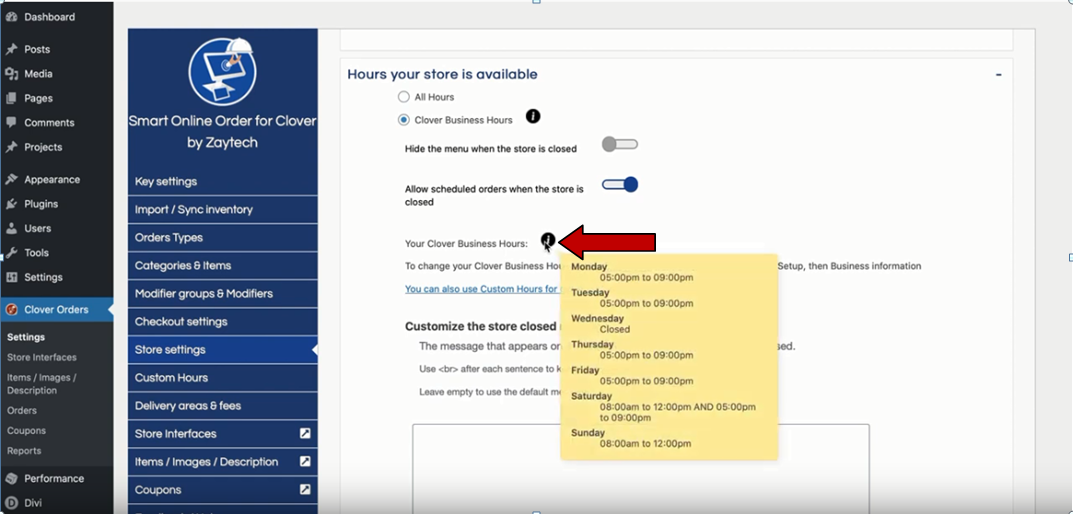1073x514 pixels.
Task: Click the Posts menu label
Action: pos(37,49)
